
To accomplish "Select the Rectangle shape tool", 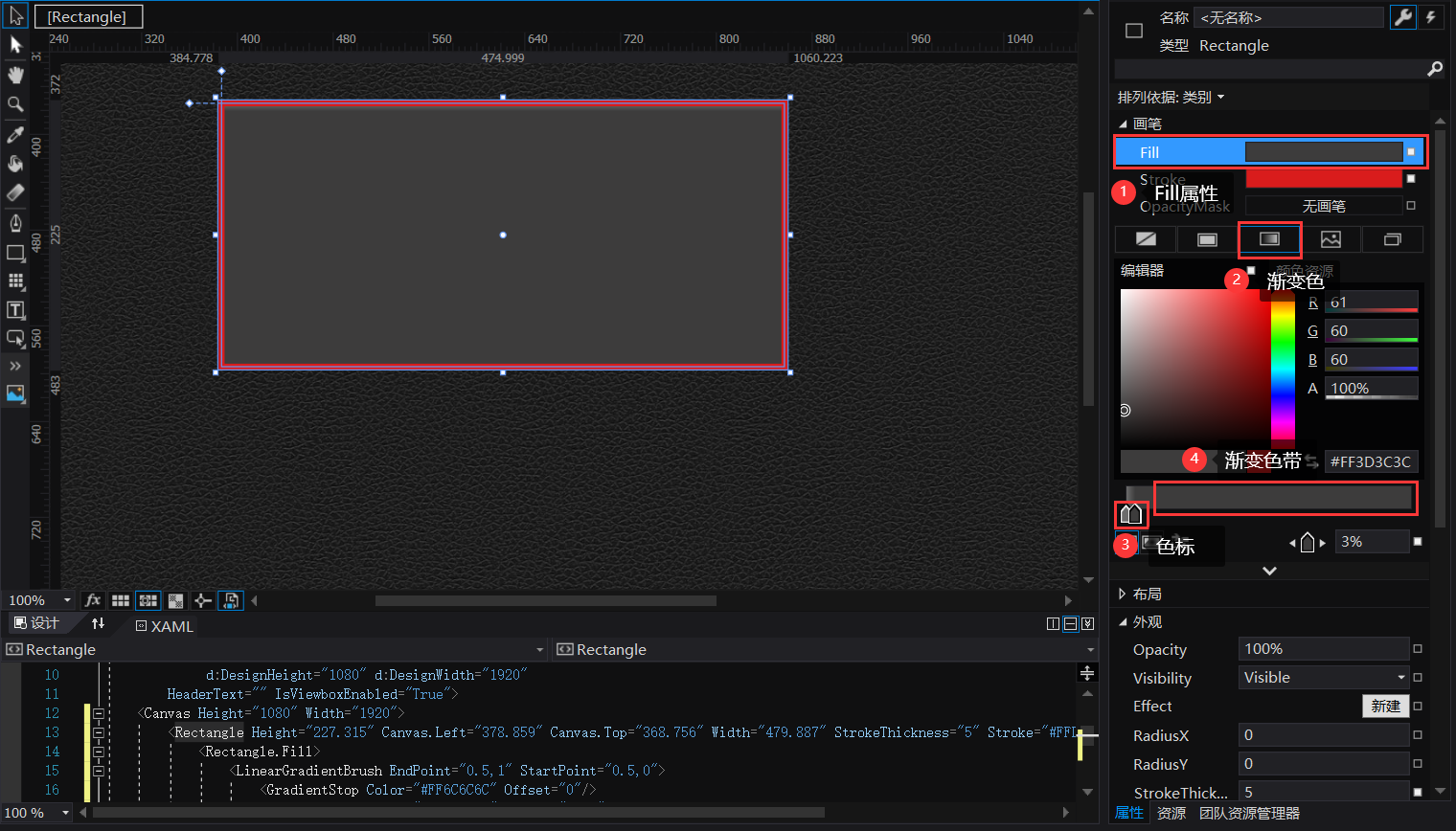I will [15, 253].
